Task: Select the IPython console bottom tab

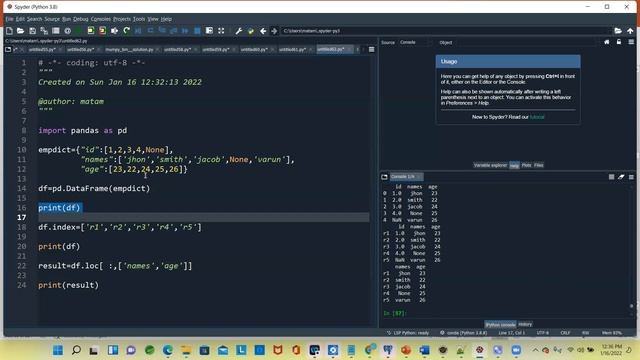Action: coord(500,324)
